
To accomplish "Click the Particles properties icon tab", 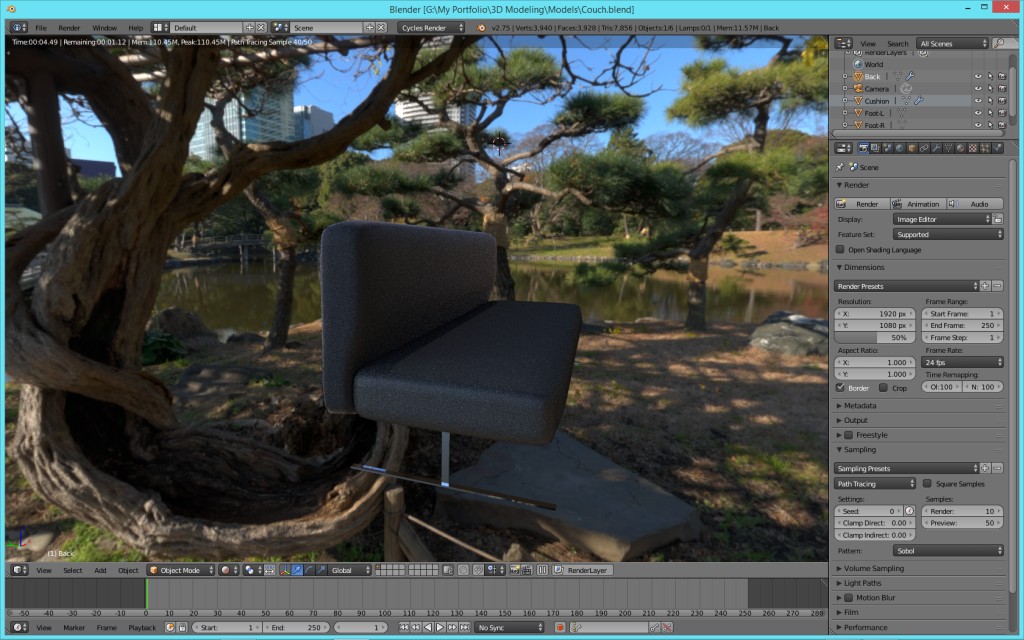I will [984, 147].
